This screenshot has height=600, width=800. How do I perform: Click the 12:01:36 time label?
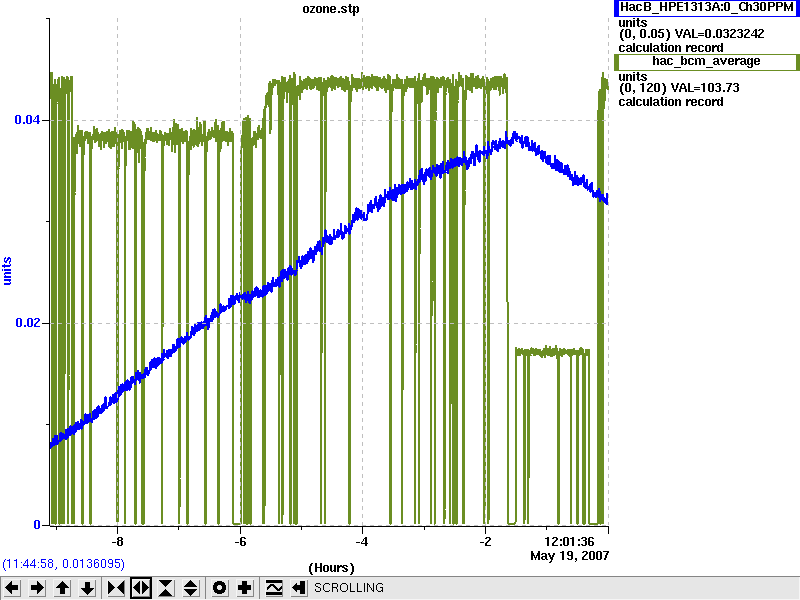(x=569, y=542)
